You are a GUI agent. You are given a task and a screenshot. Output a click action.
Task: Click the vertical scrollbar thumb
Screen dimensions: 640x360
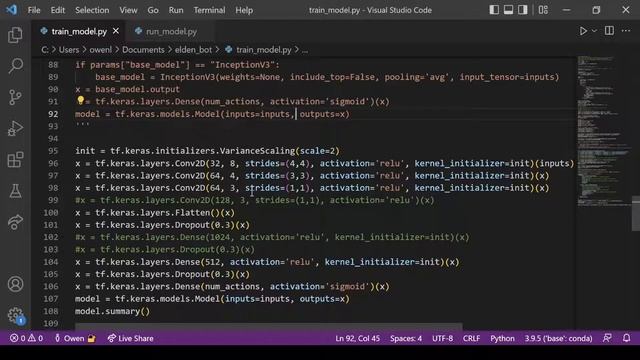(x=636, y=213)
